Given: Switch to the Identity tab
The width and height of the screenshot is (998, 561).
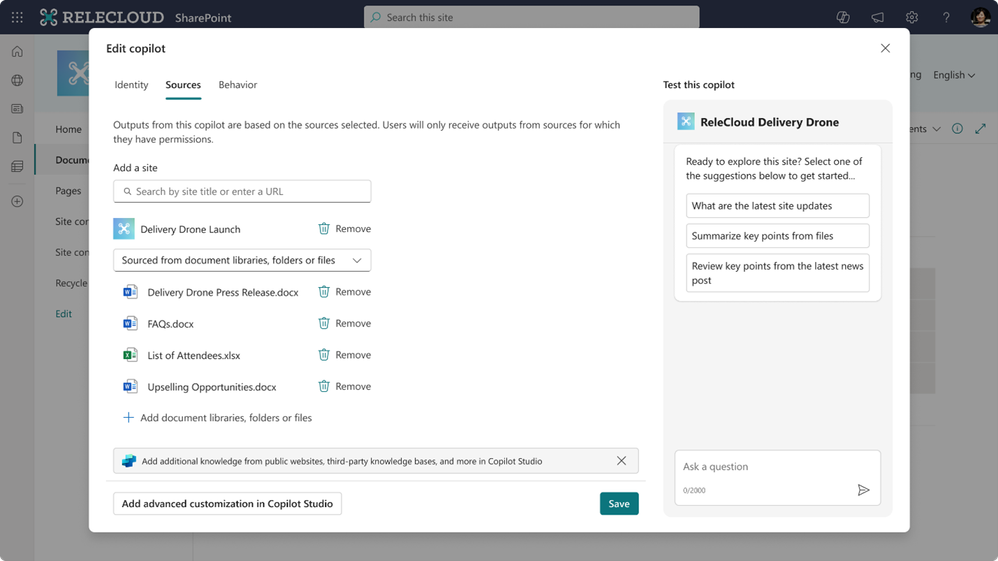Looking at the screenshot, I should [x=131, y=85].
